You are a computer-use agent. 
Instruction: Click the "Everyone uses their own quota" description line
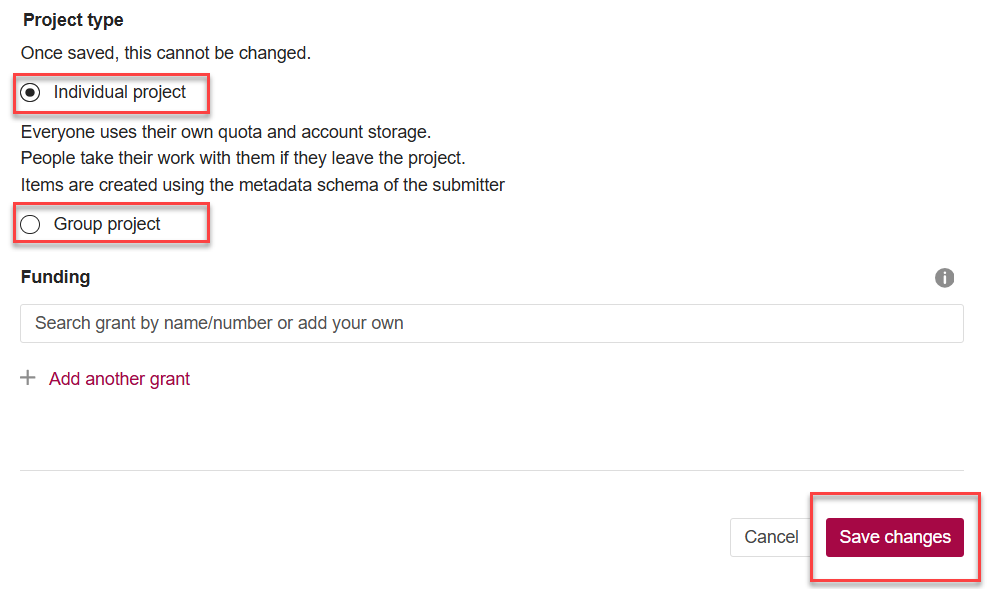click(225, 132)
